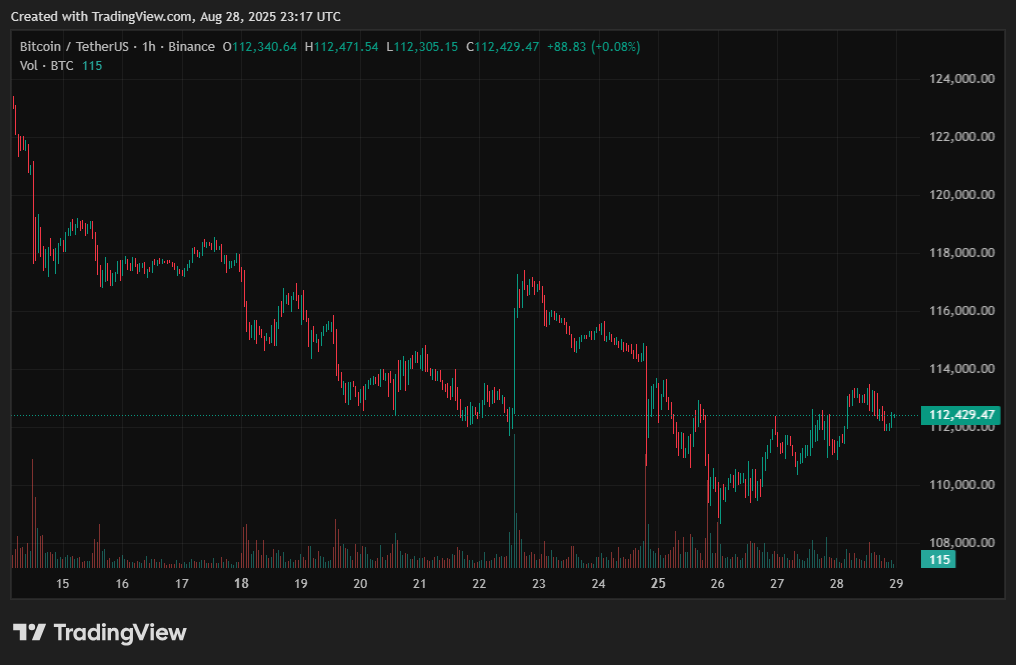Click the 120,000.00 price axis label
The image size is (1016, 665).
962,195
